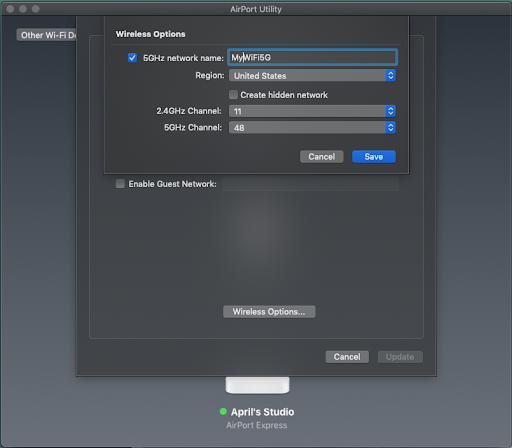Cancel the base station settings dialog

click(x=347, y=357)
